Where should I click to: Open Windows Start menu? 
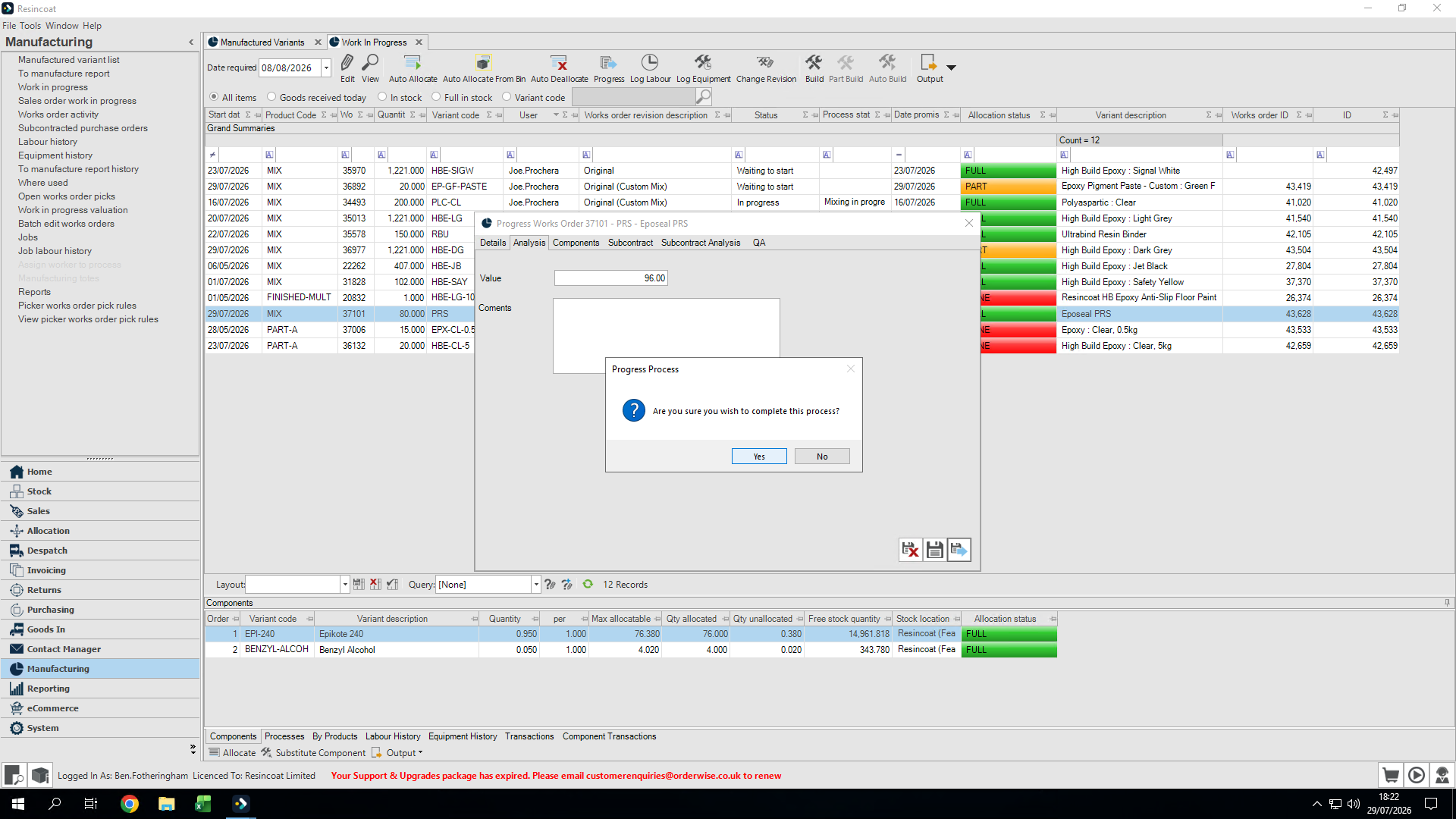[x=18, y=804]
